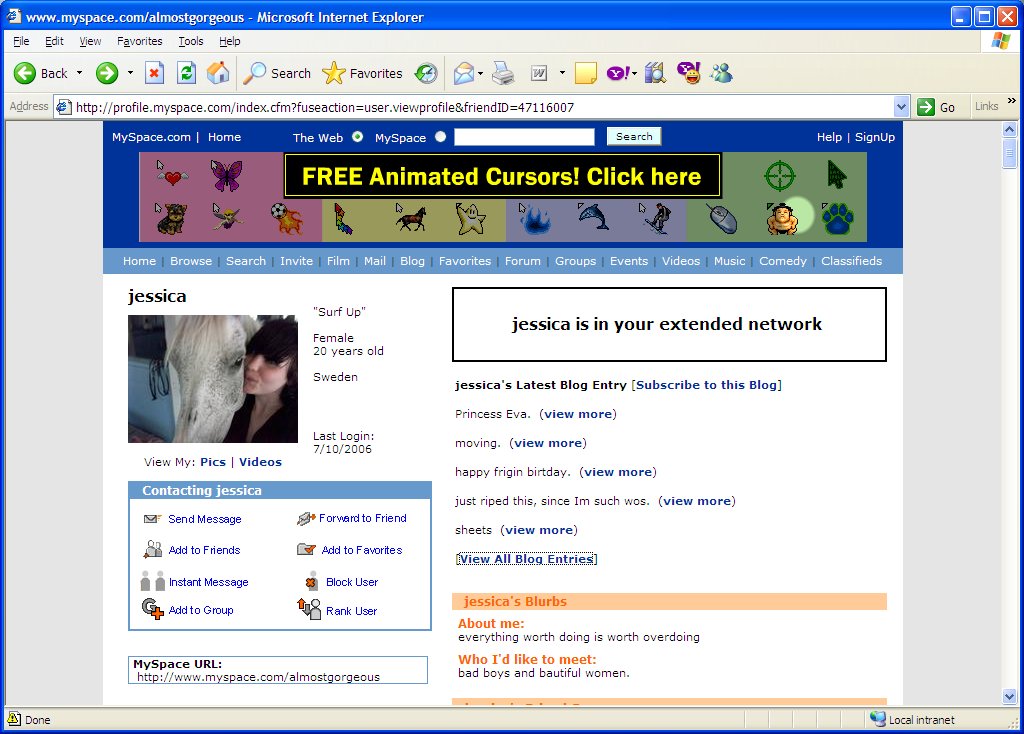The height and width of the screenshot is (734, 1024).
Task: Open the Music navigation link
Action: pyautogui.click(x=729, y=261)
